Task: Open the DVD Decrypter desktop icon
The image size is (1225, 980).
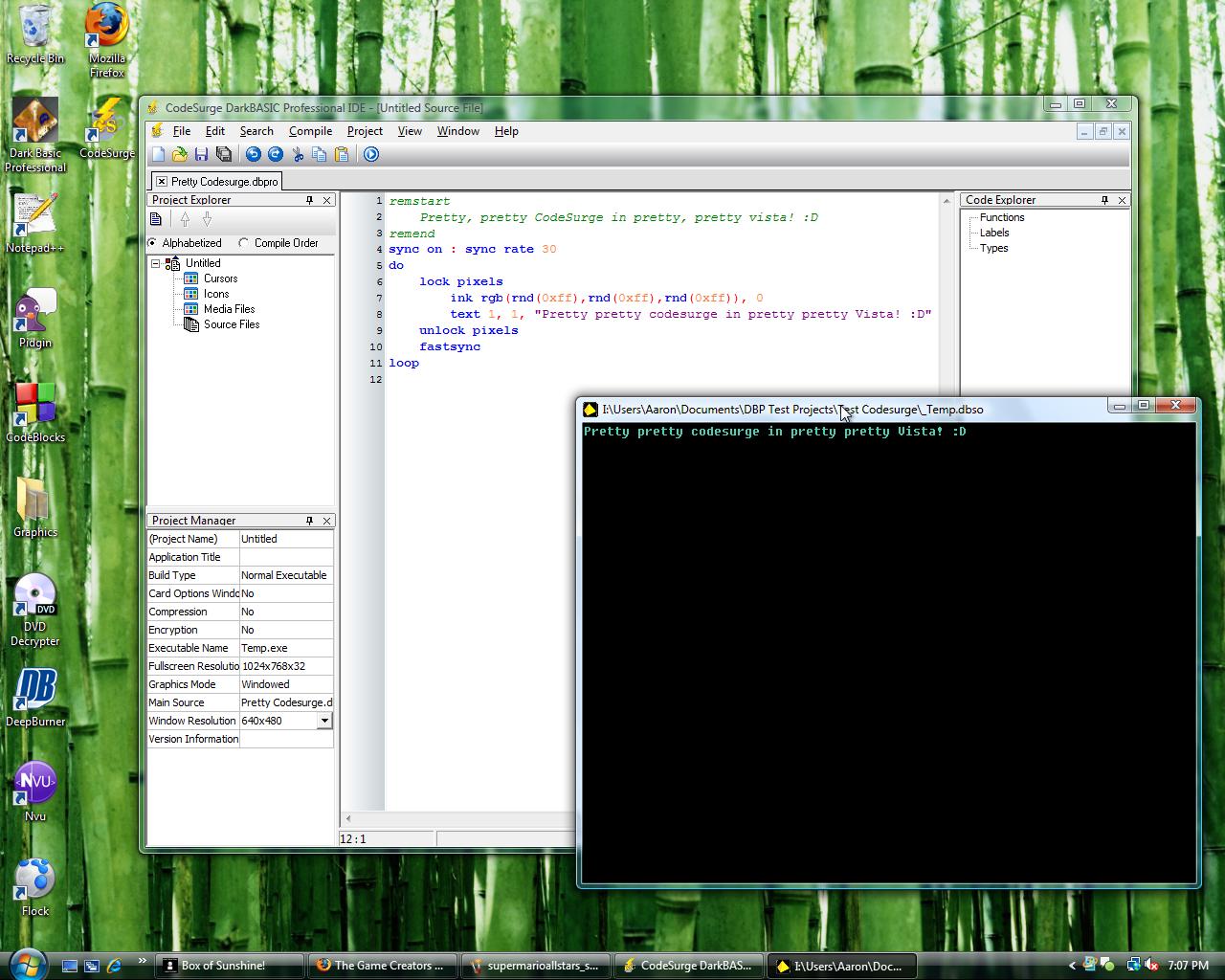Action: click(x=35, y=610)
